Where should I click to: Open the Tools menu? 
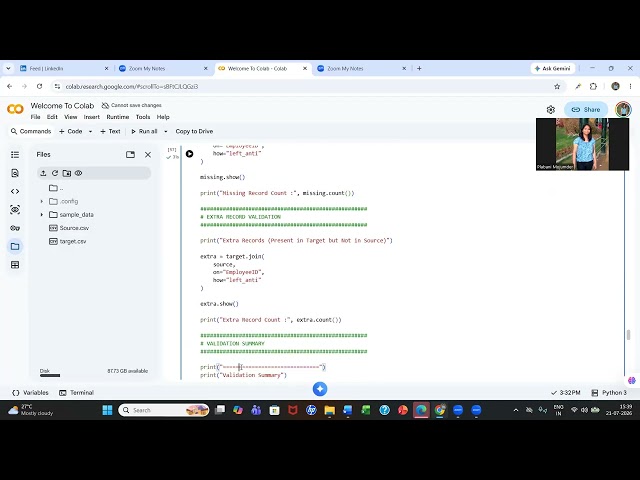pos(143,117)
